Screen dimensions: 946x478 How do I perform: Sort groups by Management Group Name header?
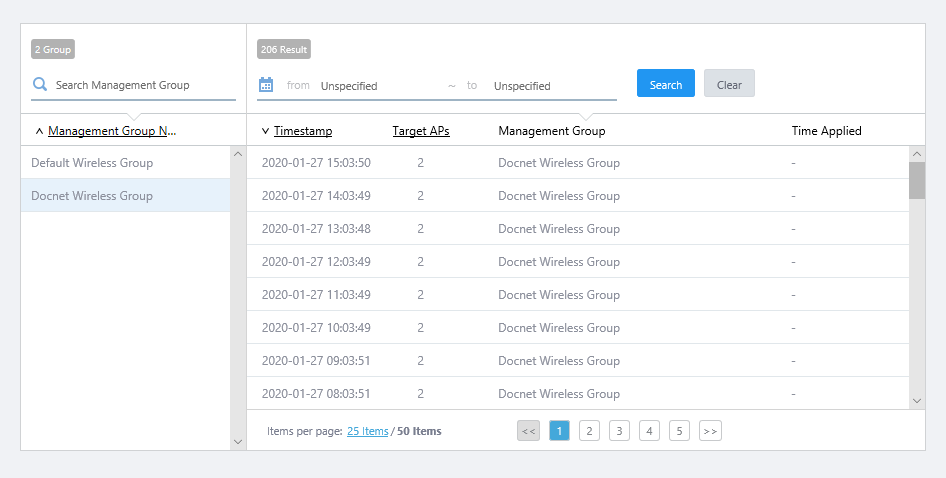[x=112, y=131]
